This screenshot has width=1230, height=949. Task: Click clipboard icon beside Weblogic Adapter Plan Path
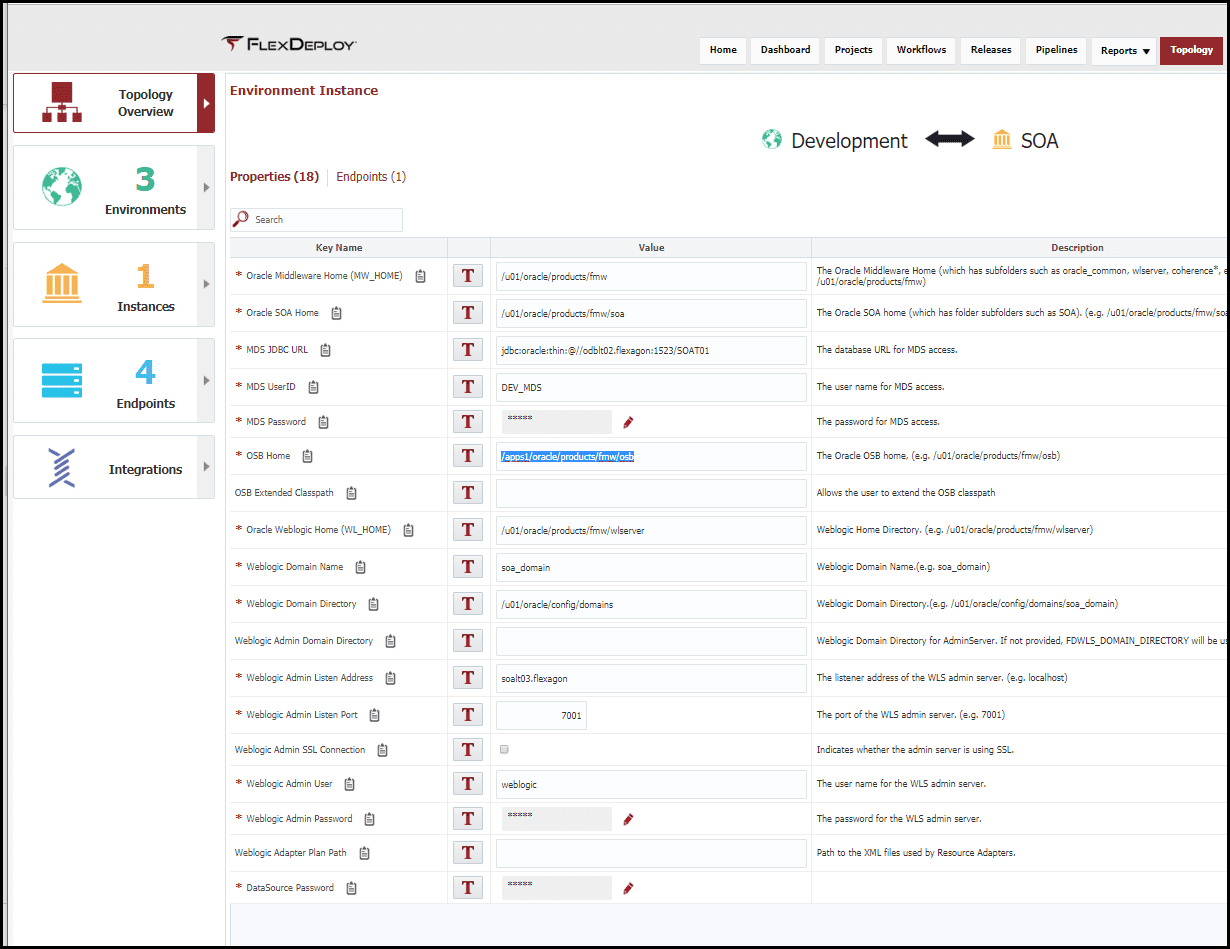[x=364, y=853]
